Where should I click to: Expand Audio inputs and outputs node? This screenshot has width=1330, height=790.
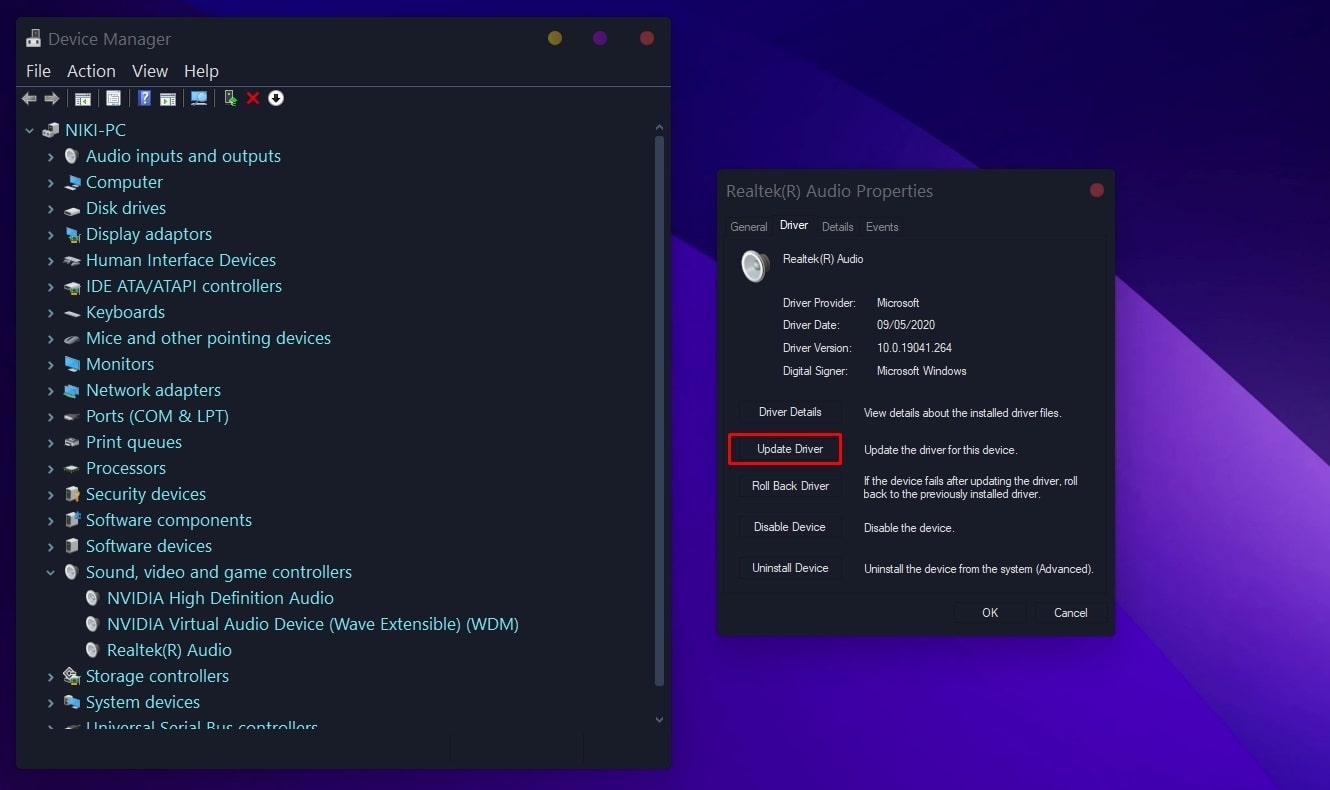[50, 156]
